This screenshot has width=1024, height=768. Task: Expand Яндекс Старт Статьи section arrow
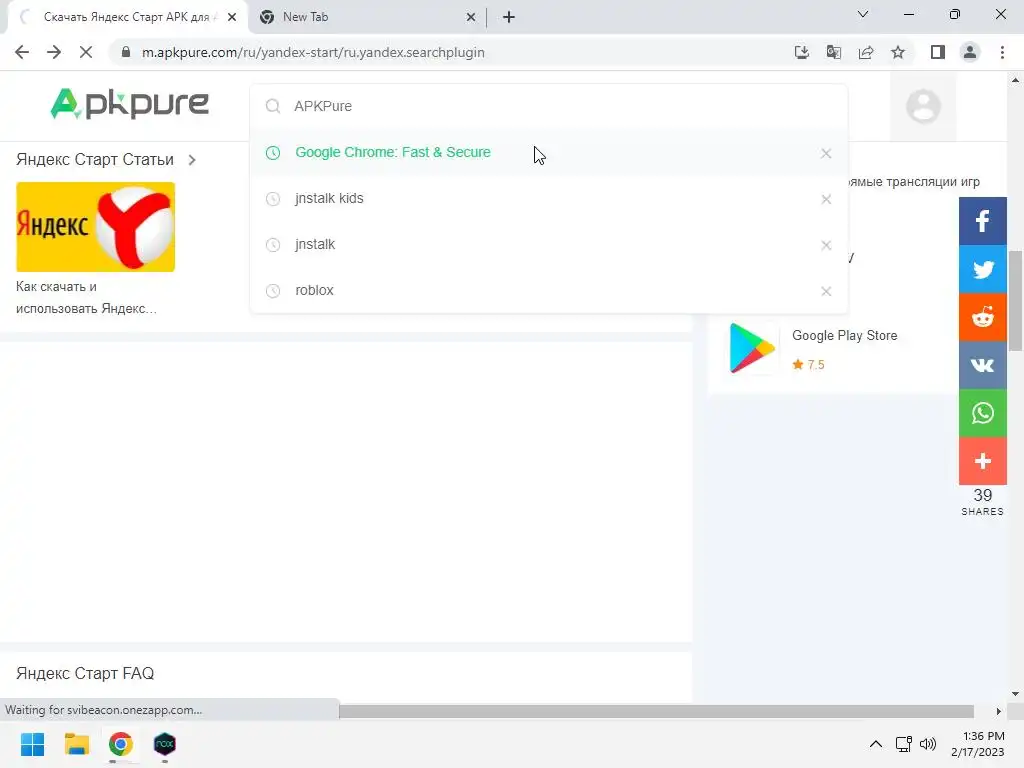192,160
